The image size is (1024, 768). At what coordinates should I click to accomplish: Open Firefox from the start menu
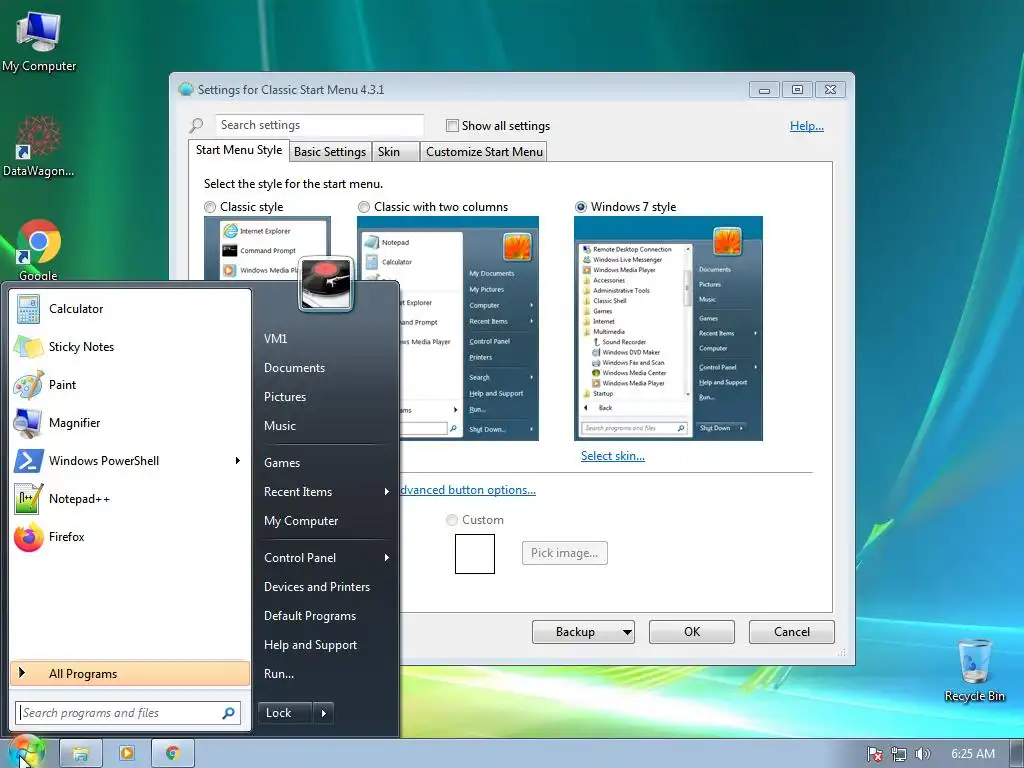pyautogui.click(x=130, y=537)
